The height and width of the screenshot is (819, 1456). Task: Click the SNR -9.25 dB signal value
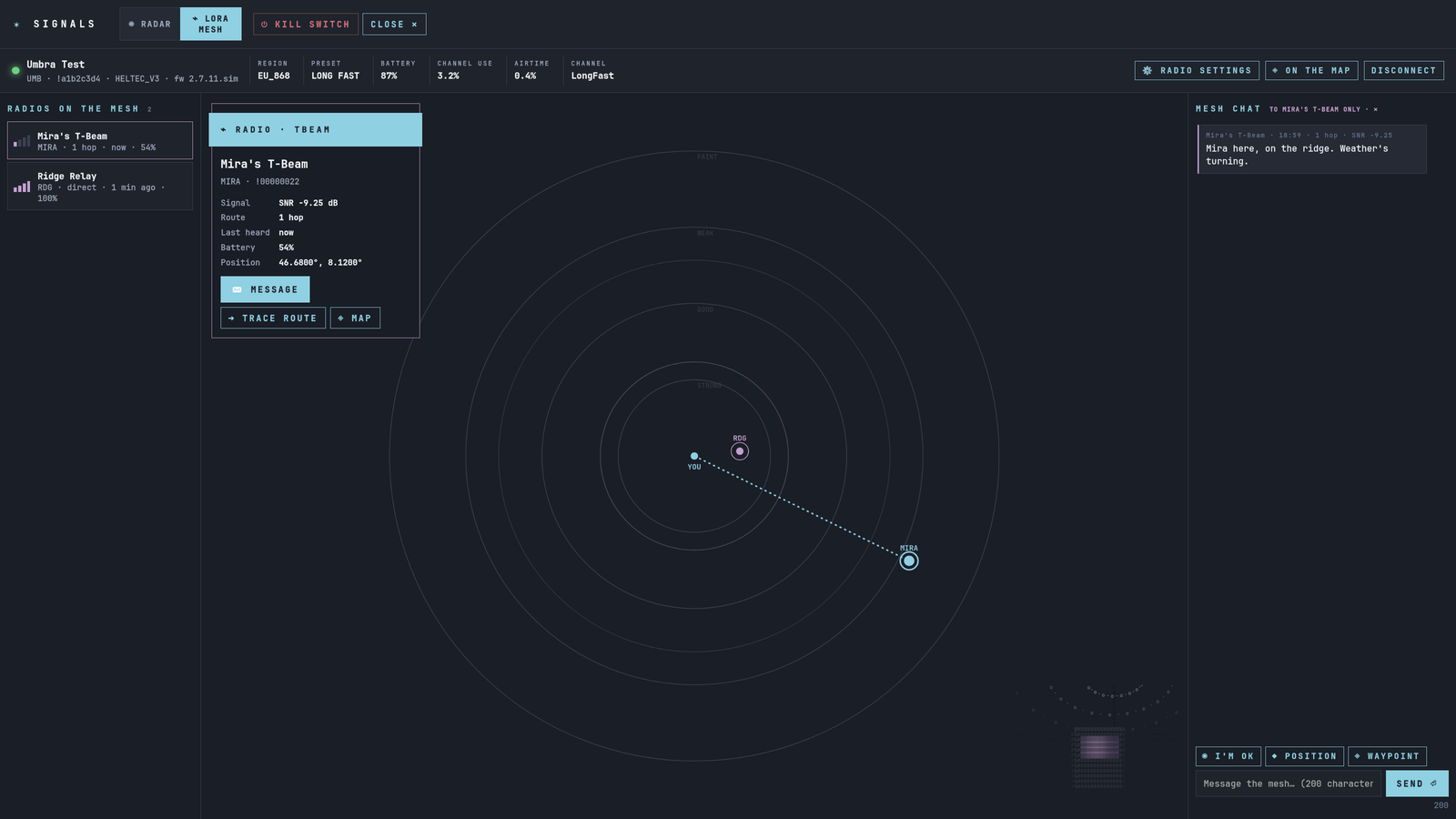pyautogui.click(x=308, y=203)
